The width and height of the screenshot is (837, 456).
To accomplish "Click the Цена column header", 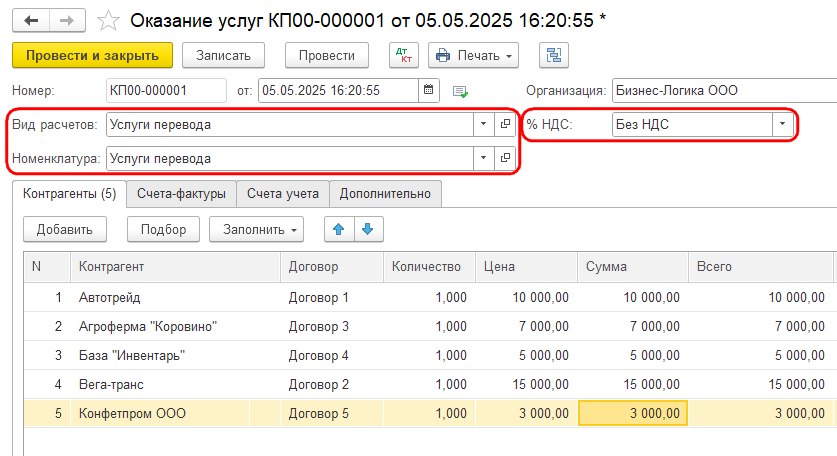I will click(x=526, y=267).
